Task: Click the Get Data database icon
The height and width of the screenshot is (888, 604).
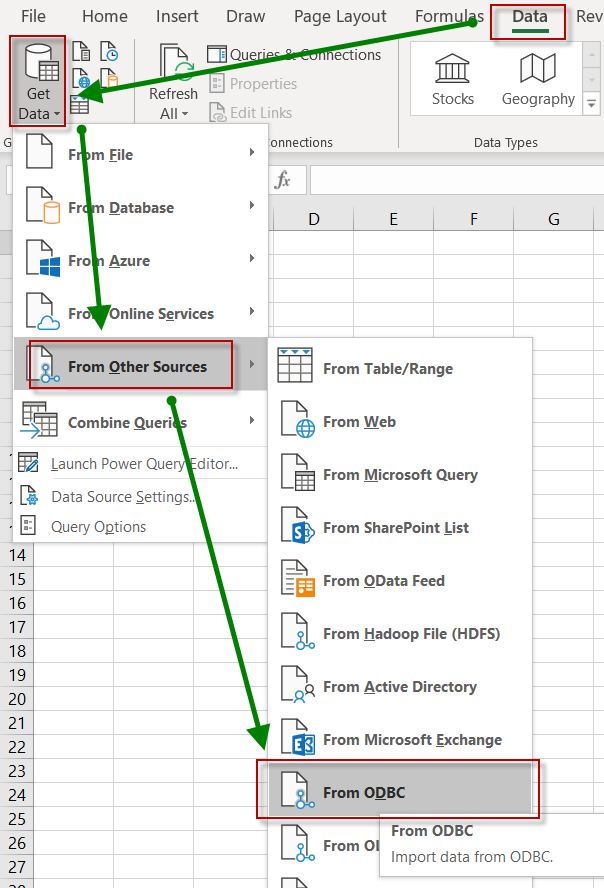Action: pyautogui.click(x=38, y=64)
